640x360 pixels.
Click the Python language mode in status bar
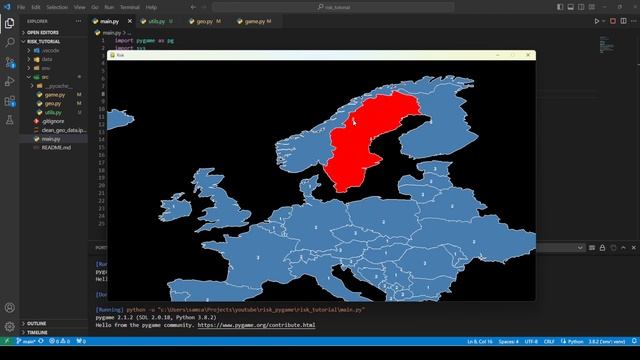coord(572,341)
